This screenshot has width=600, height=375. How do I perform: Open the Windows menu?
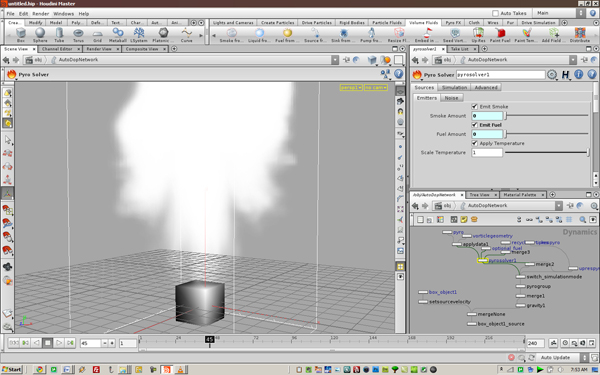tap(64, 13)
